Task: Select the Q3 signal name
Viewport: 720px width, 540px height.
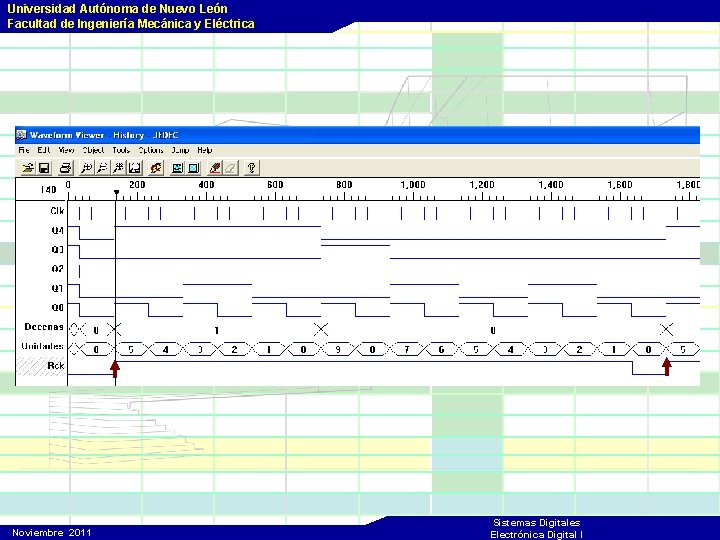Action: 57,249
